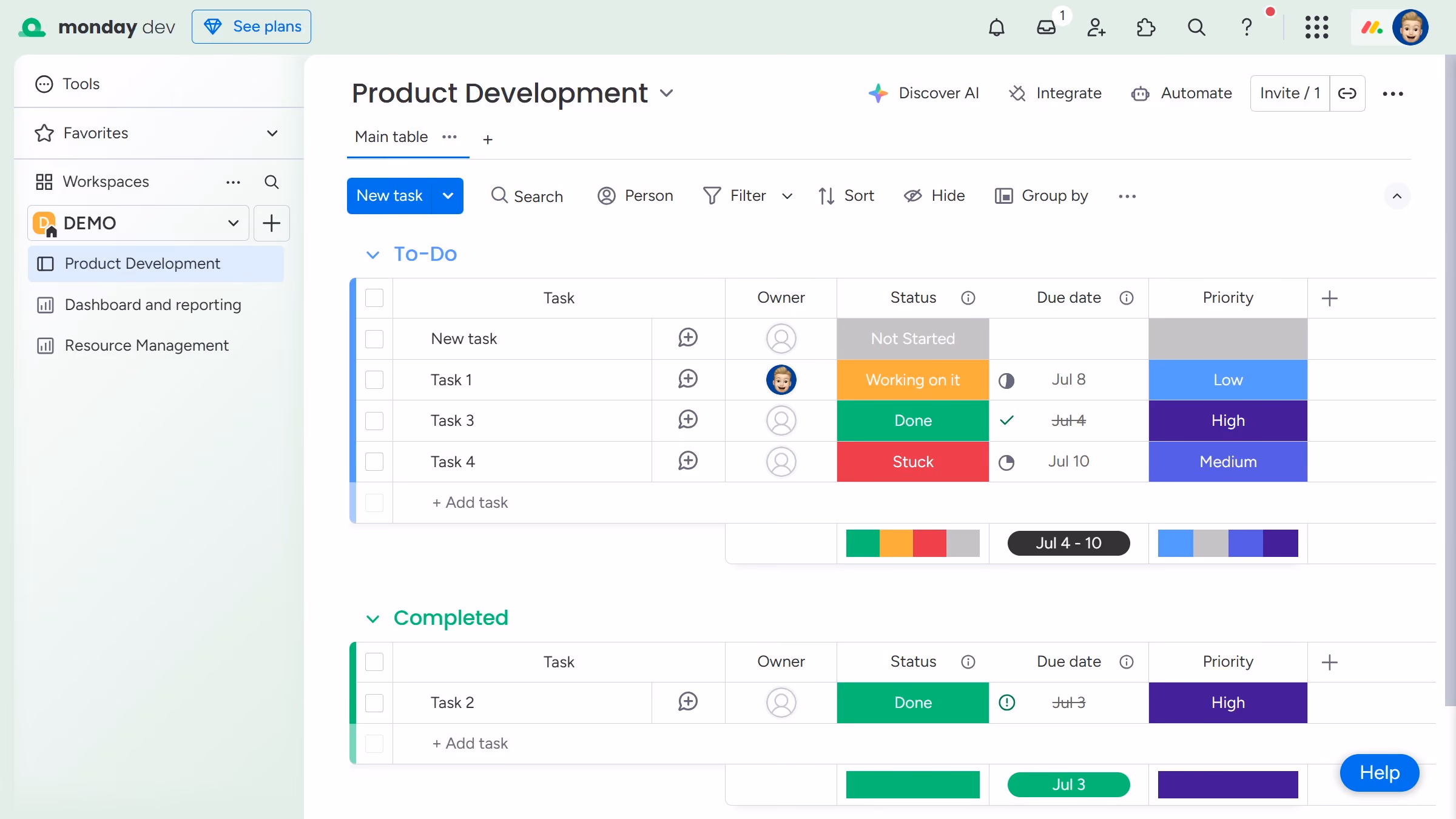1456x819 pixels.
Task: Click the user profile avatar
Action: (1410, 27)
